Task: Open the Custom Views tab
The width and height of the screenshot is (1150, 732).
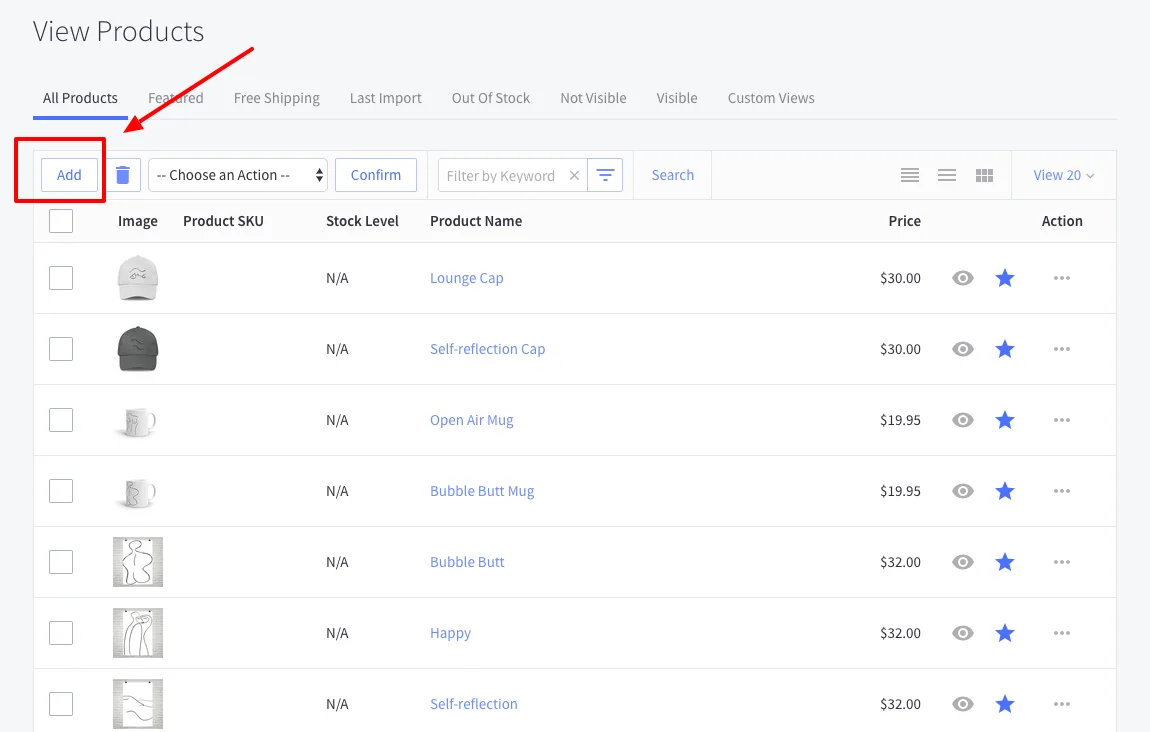Action: coord(771,98)
